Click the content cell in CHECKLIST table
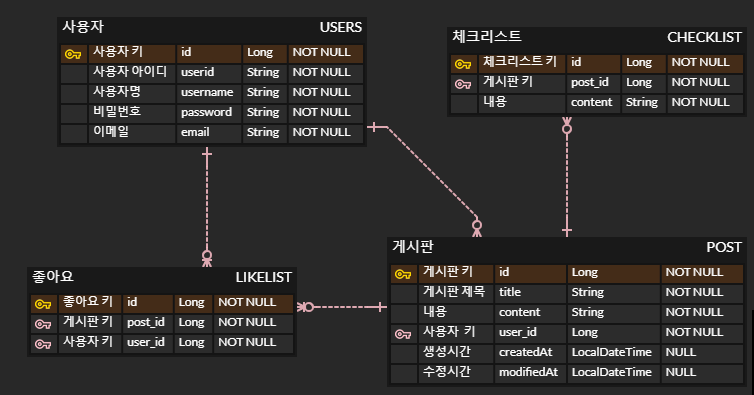 pos(593,103)
